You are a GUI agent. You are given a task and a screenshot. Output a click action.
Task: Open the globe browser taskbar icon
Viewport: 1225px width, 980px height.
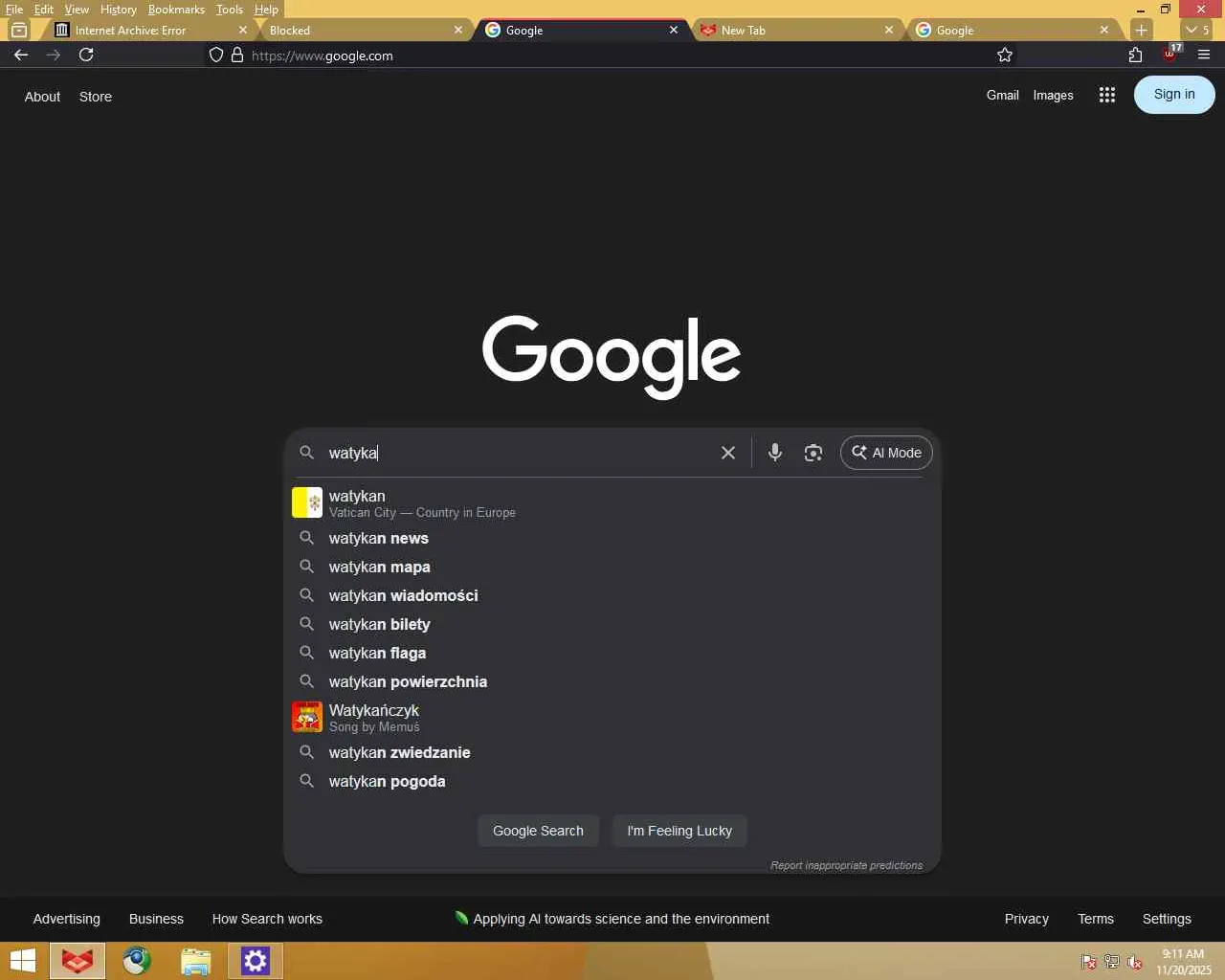[x=137, y=961]
